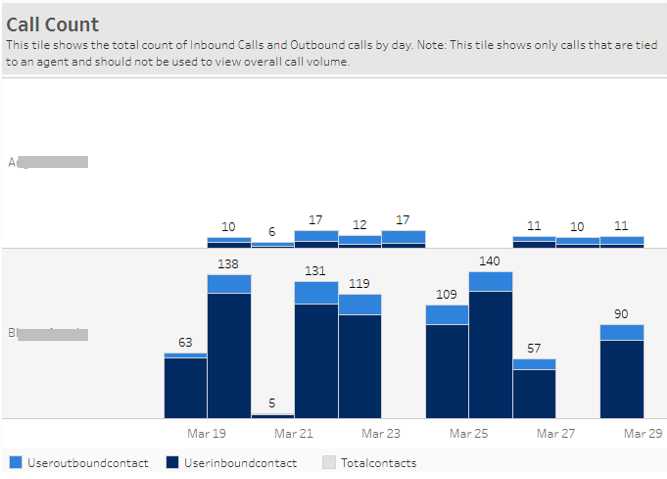The width and height of the screenshot is (667, 479).
Task: Select the bar labeled 57
Action: (534, 390)
